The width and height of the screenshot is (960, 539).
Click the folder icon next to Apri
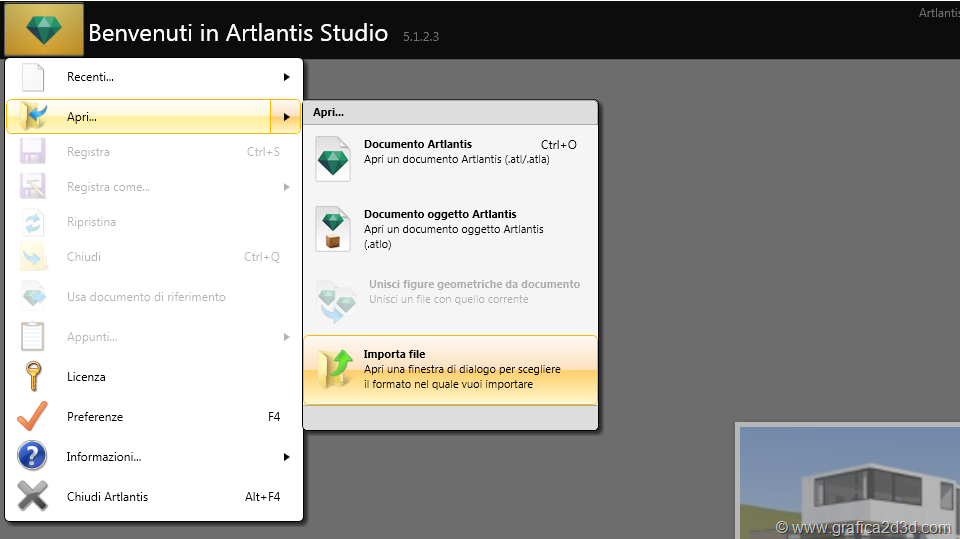[x=33, y=117]
